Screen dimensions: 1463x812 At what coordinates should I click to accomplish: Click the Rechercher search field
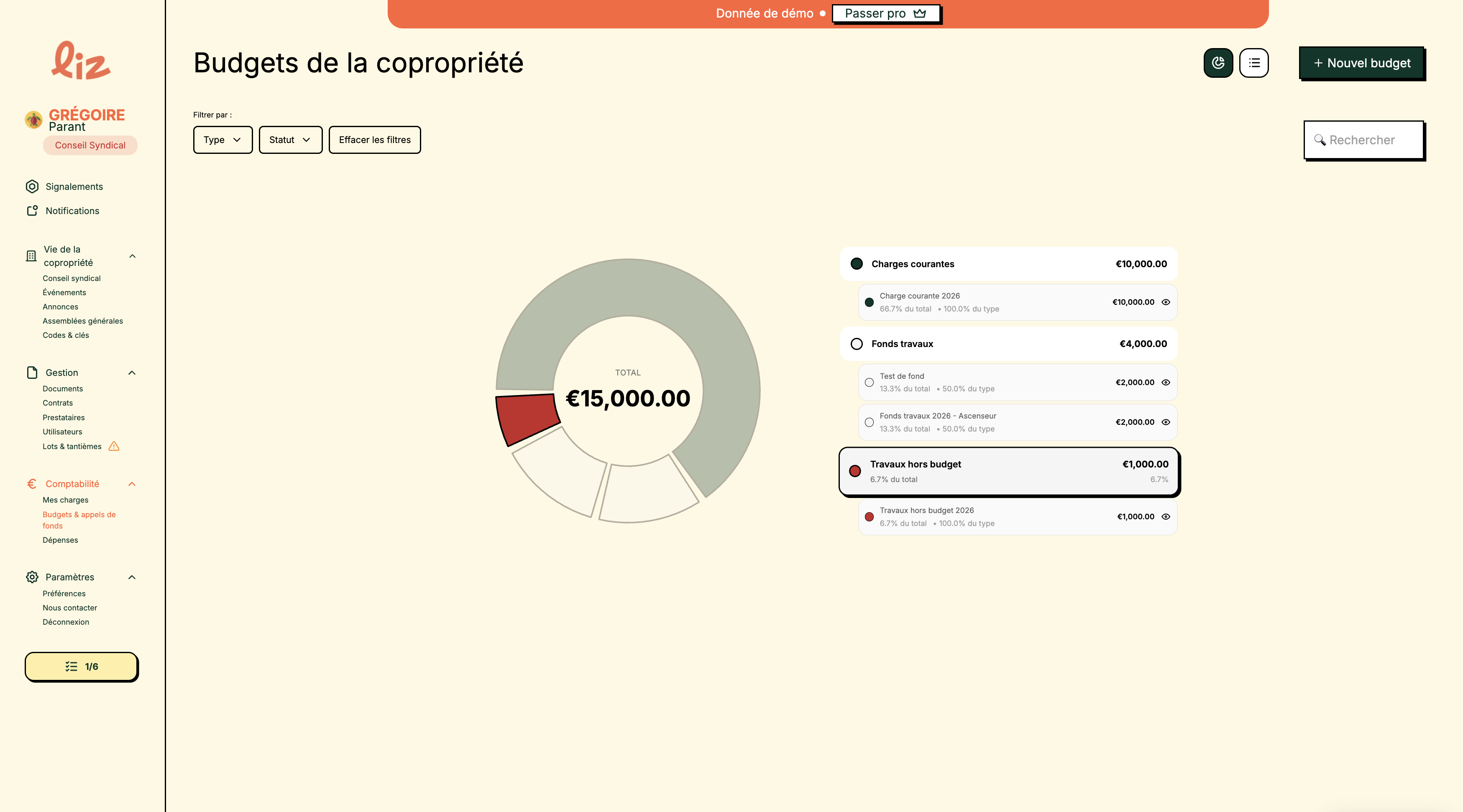[1363, 140]
